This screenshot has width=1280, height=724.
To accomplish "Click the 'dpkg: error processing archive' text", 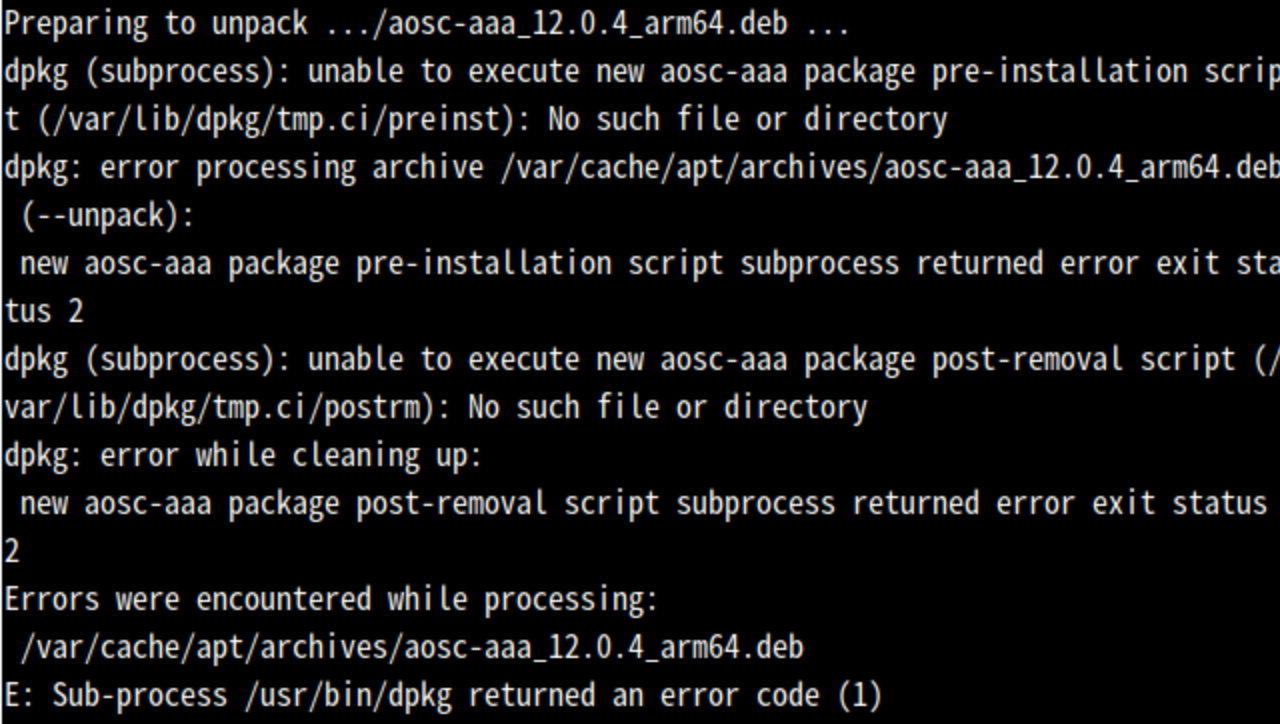I will pyautogui.click(x=243, y=168).
